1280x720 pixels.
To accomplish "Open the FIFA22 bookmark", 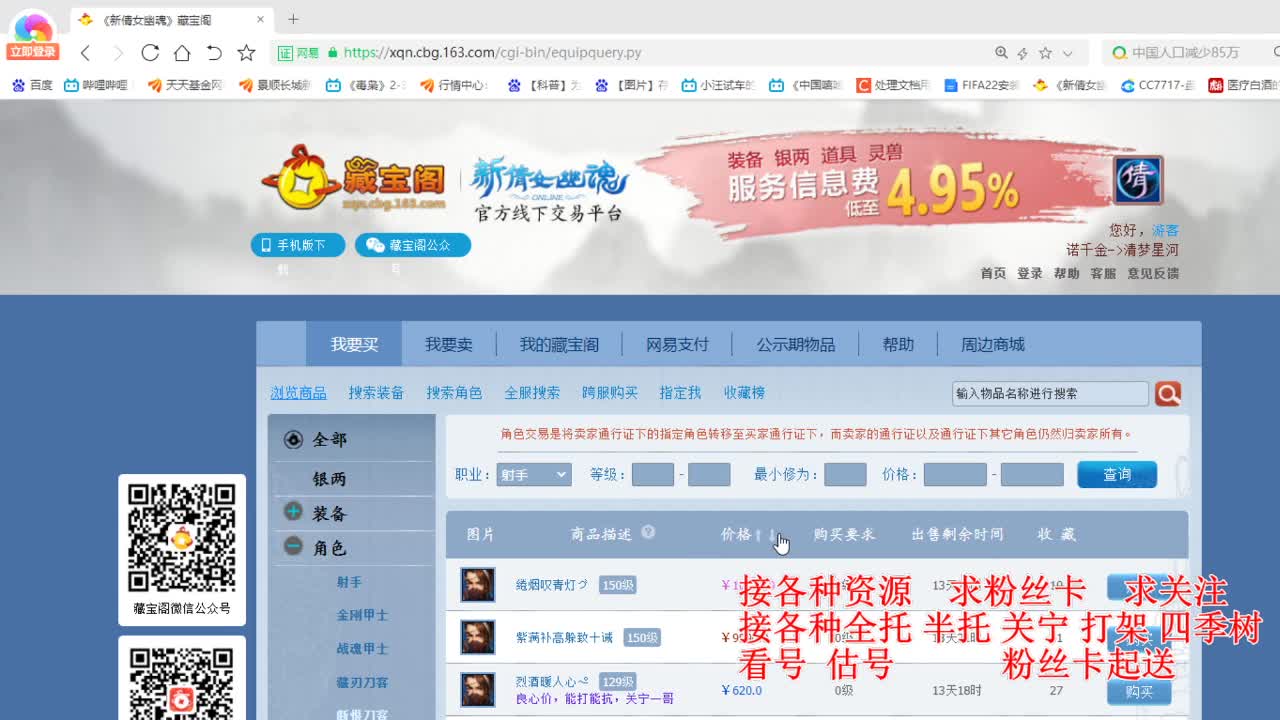I will [x=981, y=86].
